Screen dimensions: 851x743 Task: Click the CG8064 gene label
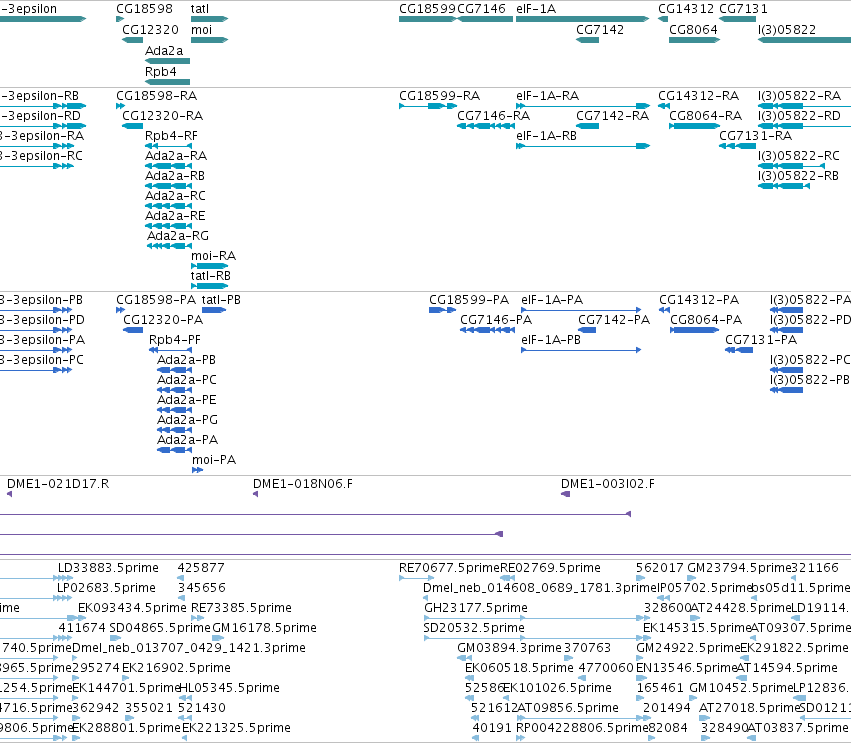coord(694,29)
